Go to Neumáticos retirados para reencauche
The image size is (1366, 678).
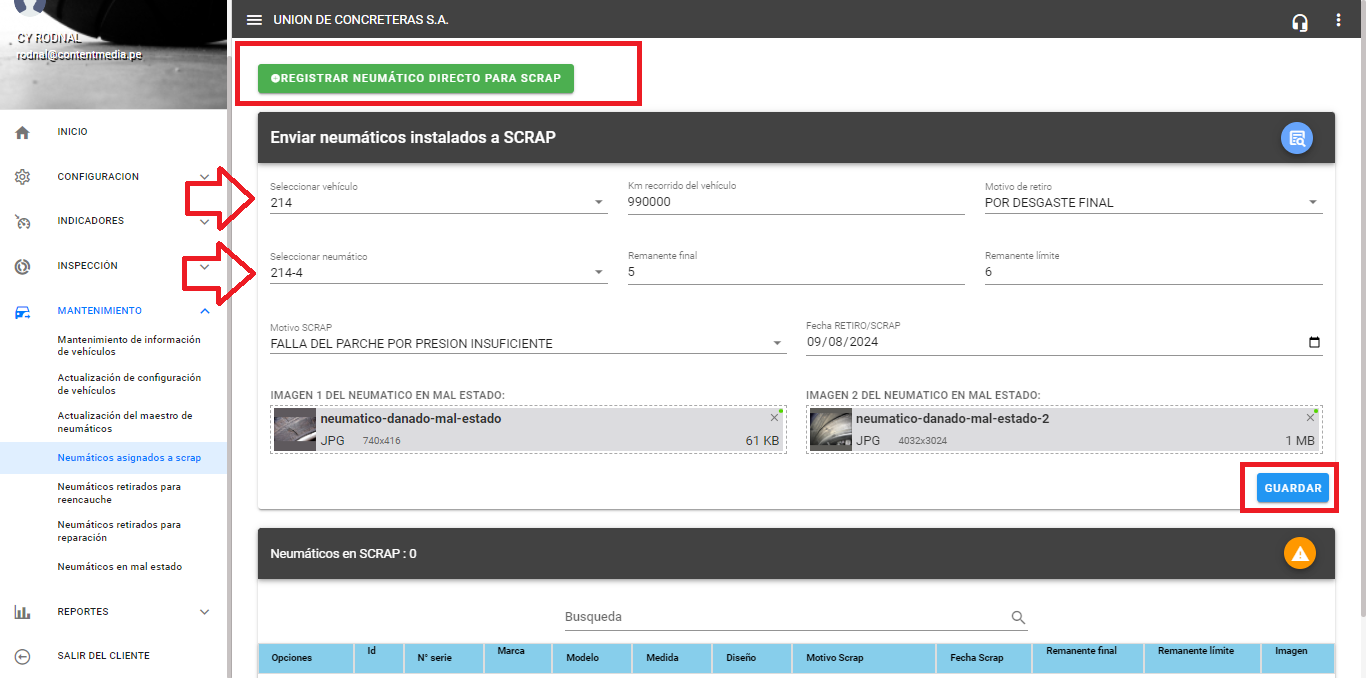tap(119, 492)
